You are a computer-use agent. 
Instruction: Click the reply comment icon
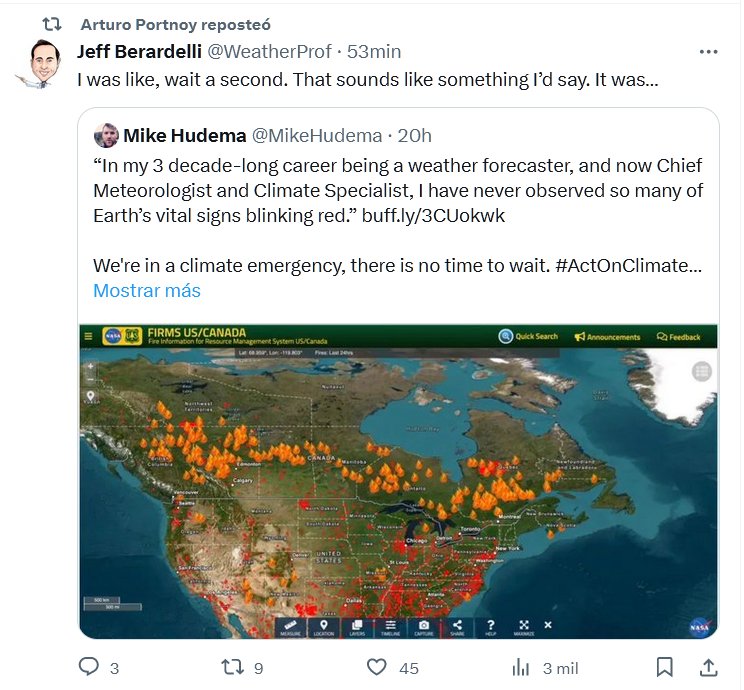click(90, 667)
